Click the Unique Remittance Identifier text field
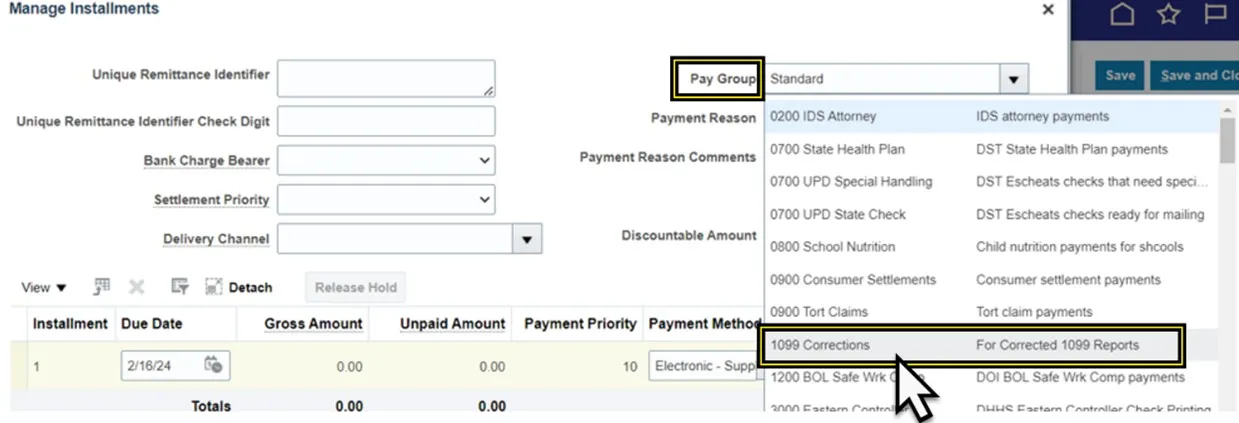This screenshot has width=1239, height=423. coord(386,79)
